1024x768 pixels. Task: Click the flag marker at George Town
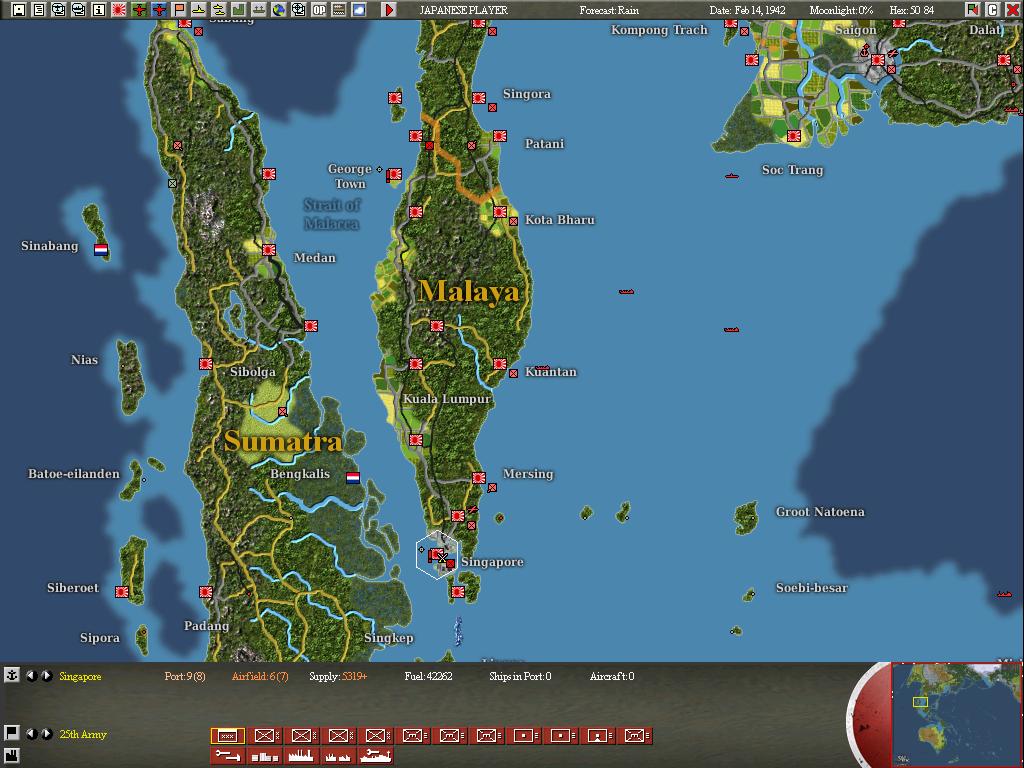tap(394, 174)
